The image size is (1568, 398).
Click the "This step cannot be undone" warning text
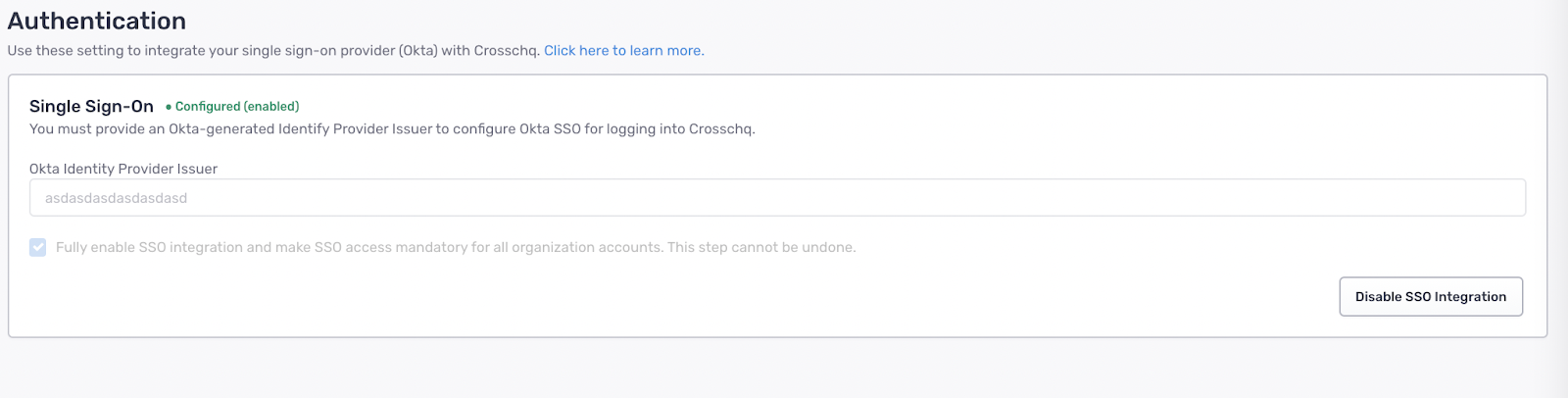coord(761,247)
